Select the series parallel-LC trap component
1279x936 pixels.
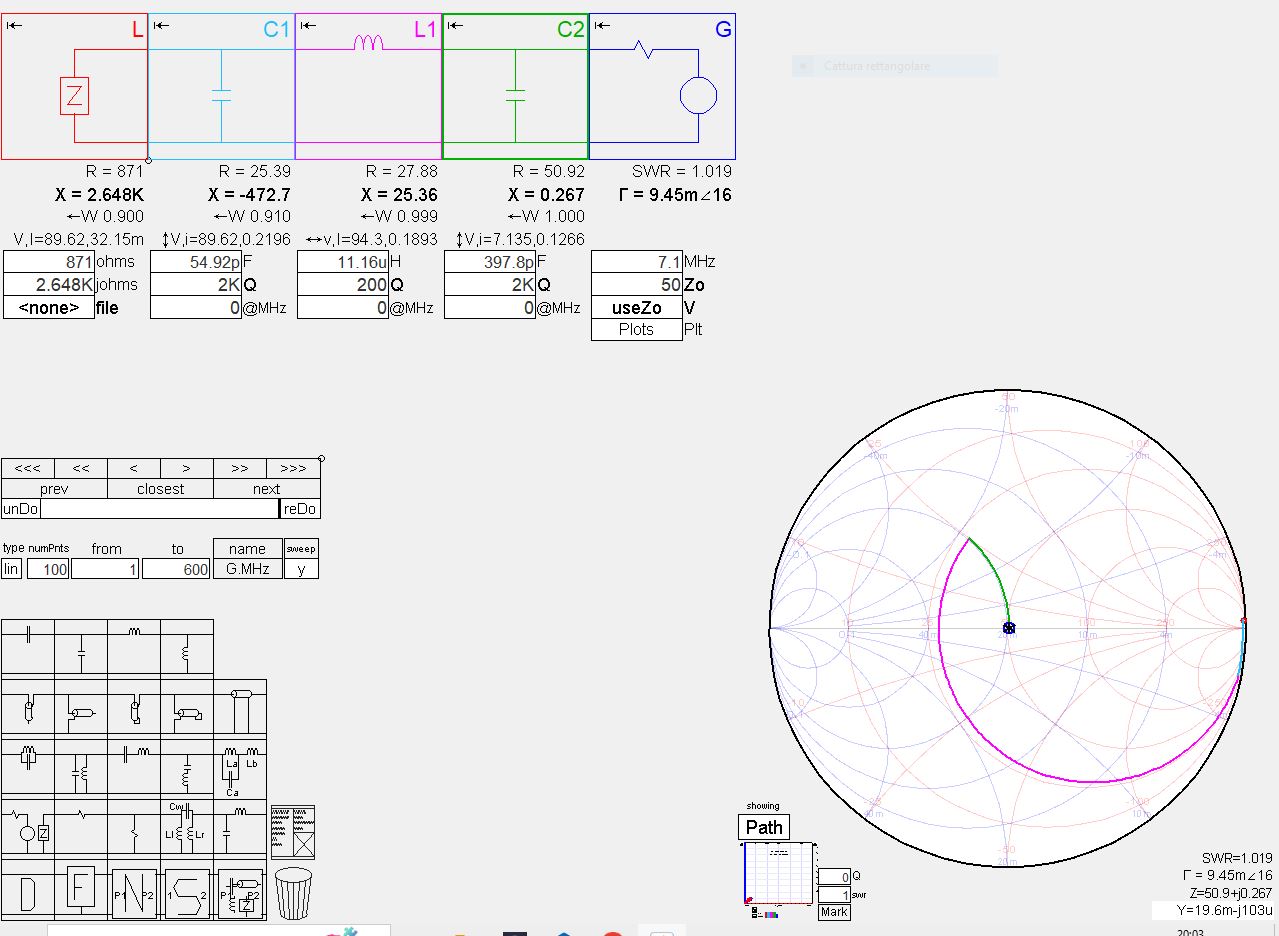pyautogui.click(x=28, y=767)
